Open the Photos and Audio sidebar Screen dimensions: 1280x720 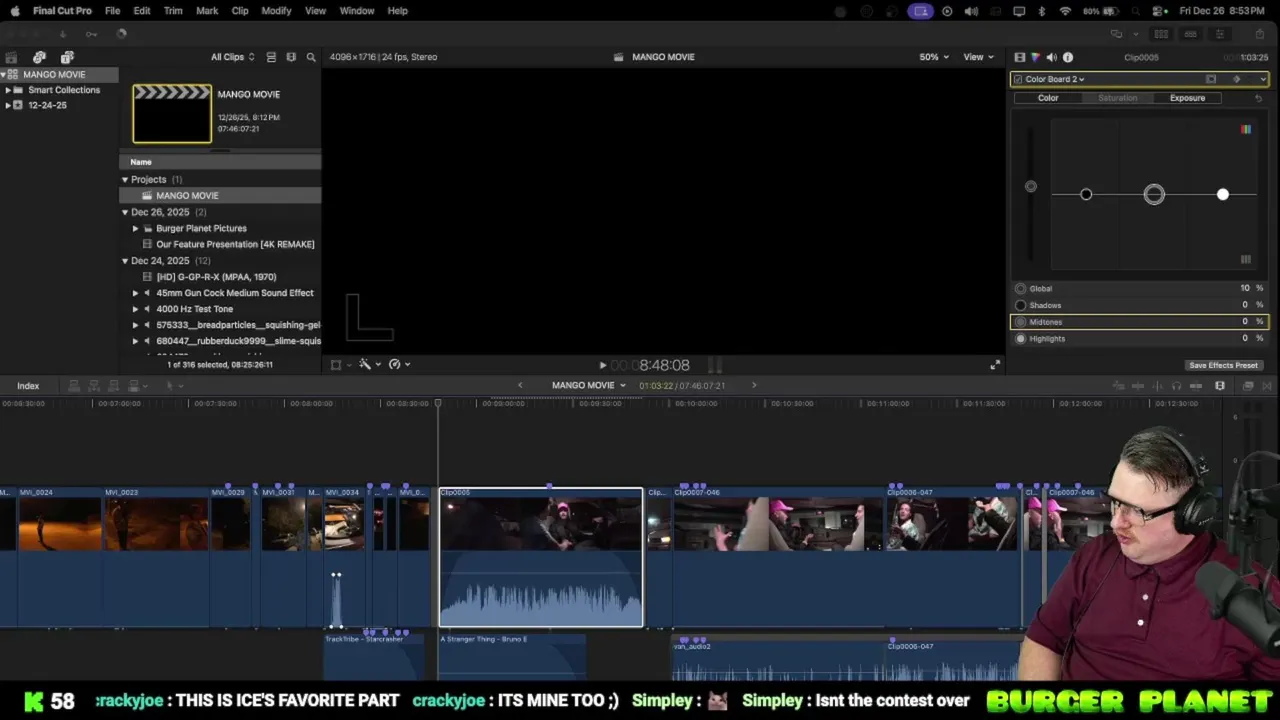pos(39,57)
